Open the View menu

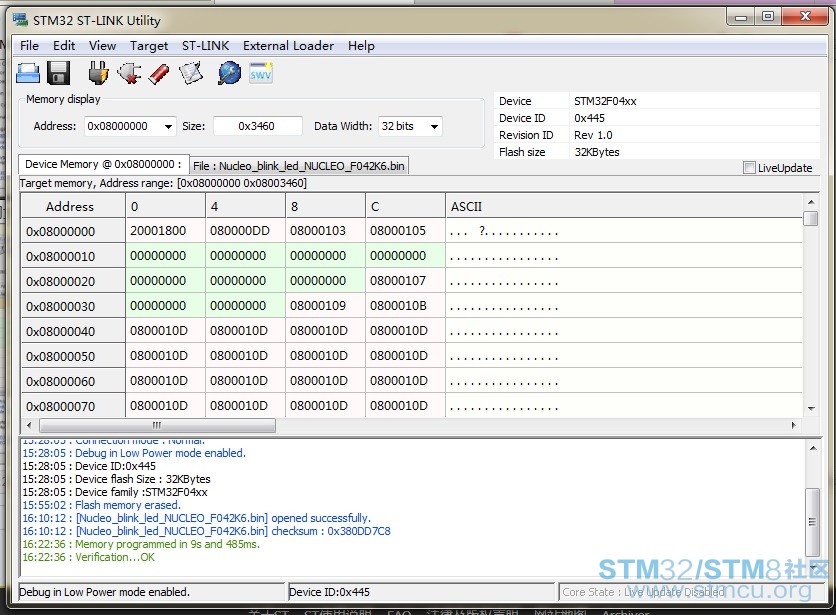coord(102,46)
